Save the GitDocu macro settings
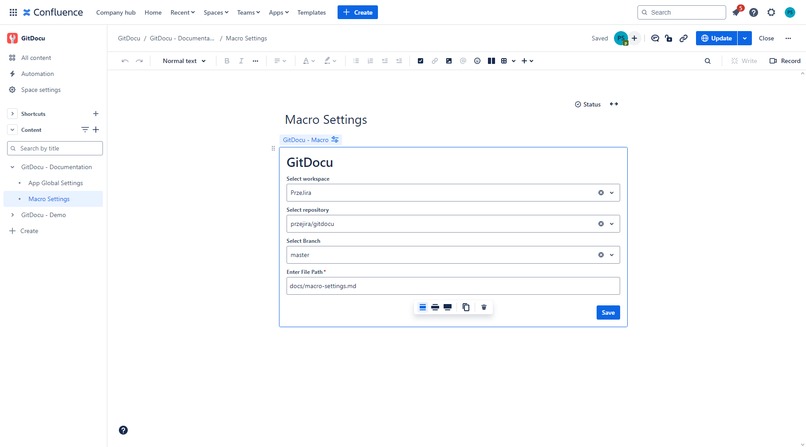The image size is (806, 447). [x=608, y=312]
